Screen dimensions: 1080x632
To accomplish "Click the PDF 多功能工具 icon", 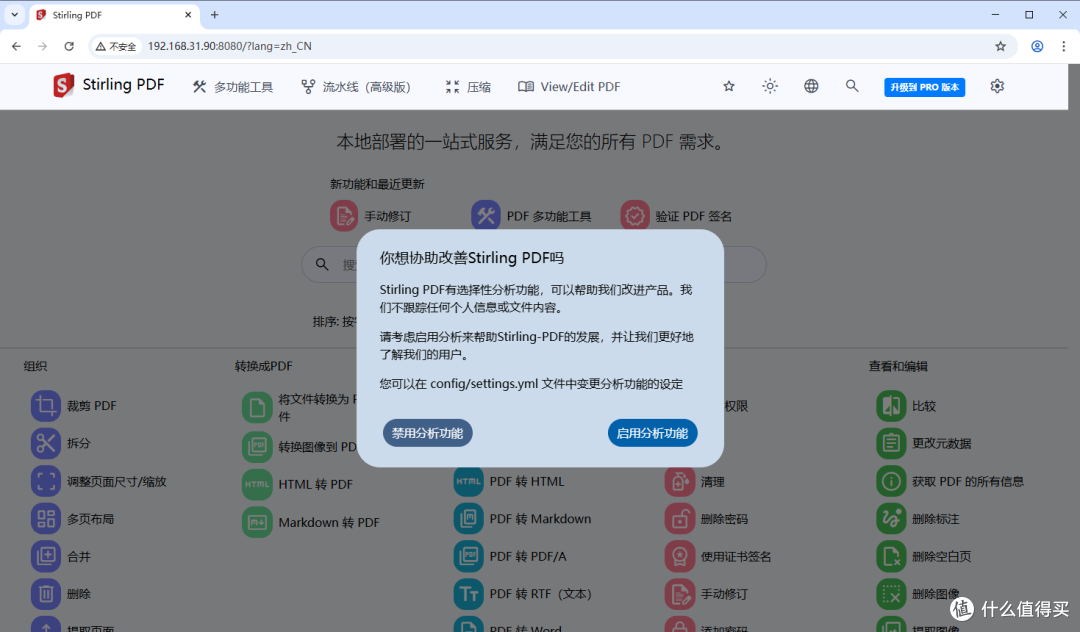I will tap(486, 215).
